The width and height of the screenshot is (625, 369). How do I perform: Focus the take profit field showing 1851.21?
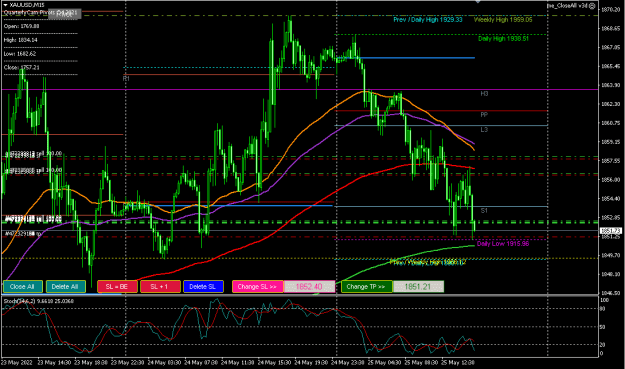tap(418, 287)
